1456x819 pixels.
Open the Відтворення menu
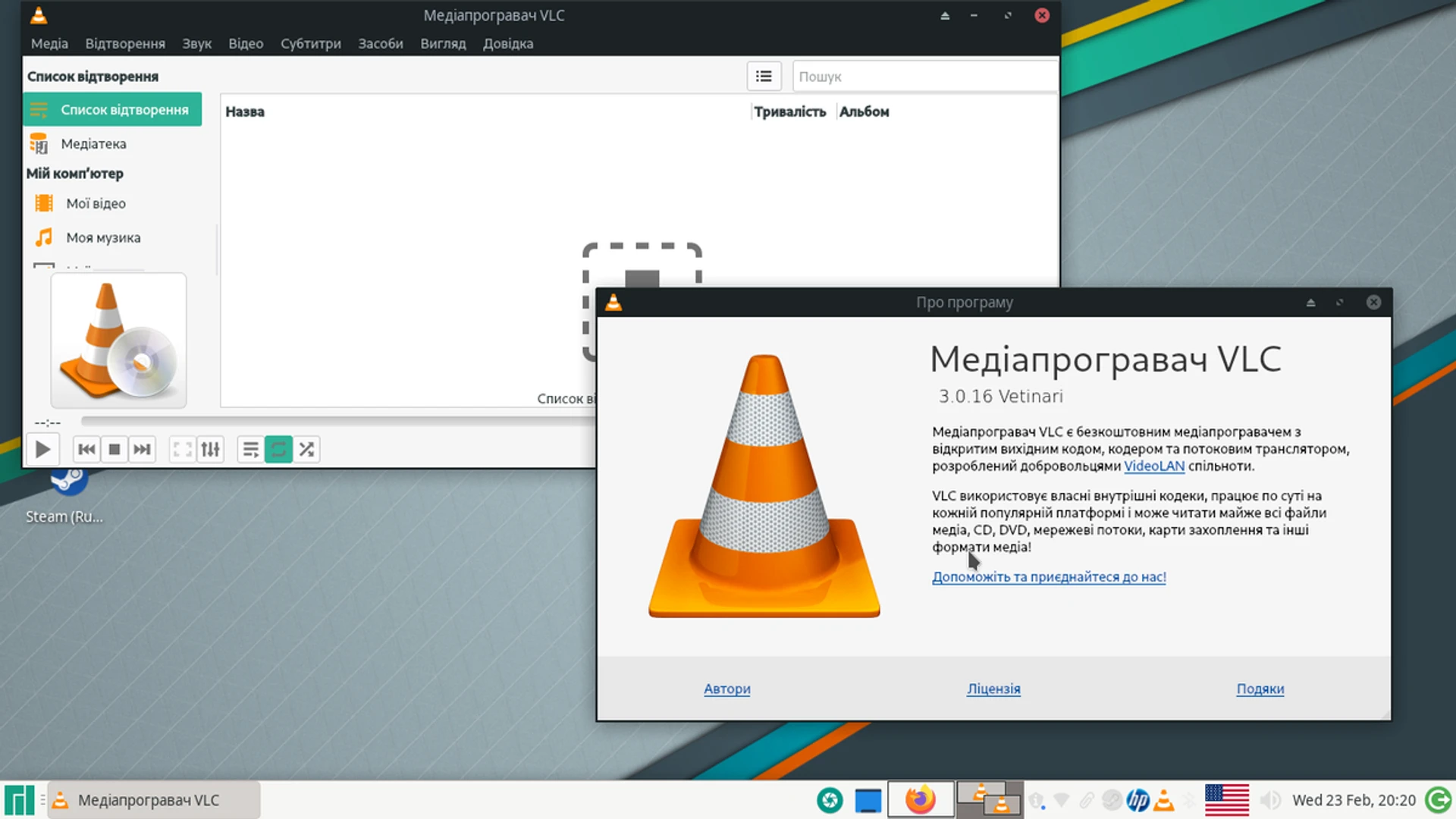click(125, 44)
